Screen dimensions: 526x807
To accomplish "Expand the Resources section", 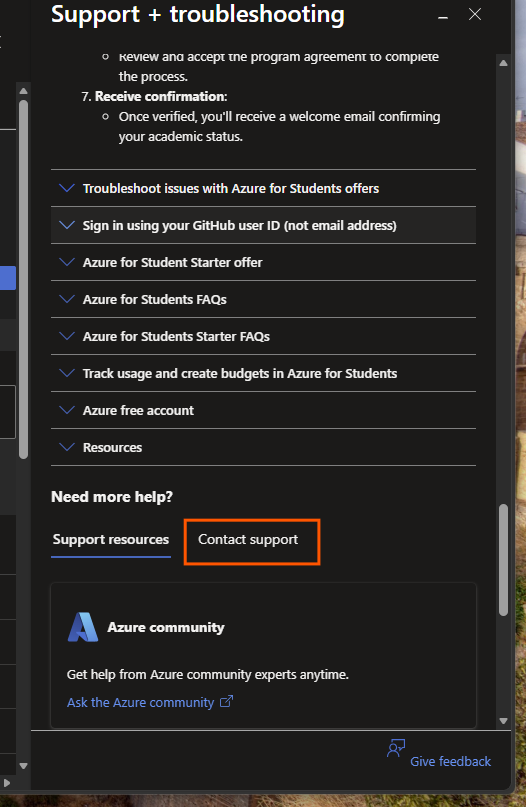I will click(x=264, y=448).
